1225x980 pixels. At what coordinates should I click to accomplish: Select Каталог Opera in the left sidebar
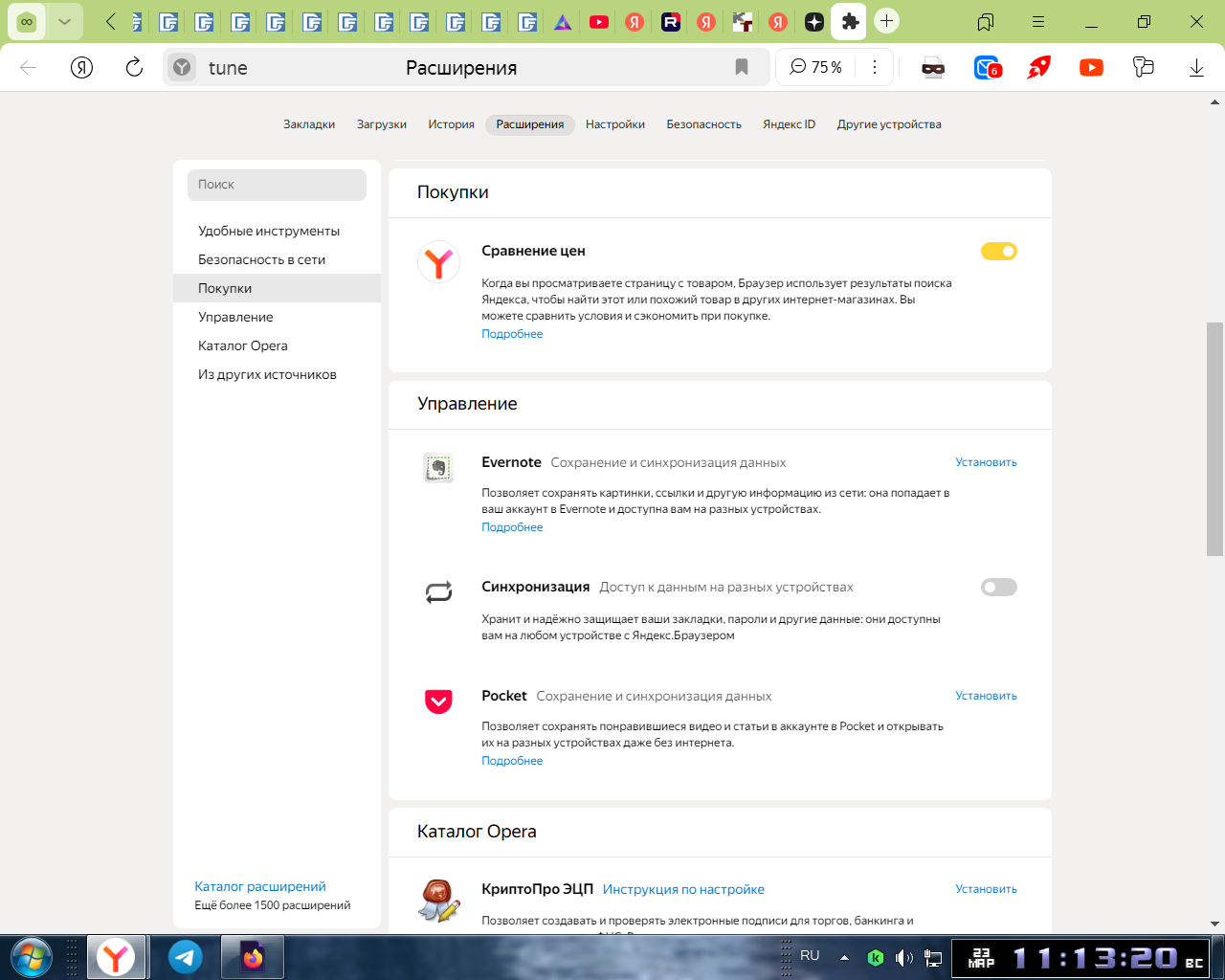[243, 345]
